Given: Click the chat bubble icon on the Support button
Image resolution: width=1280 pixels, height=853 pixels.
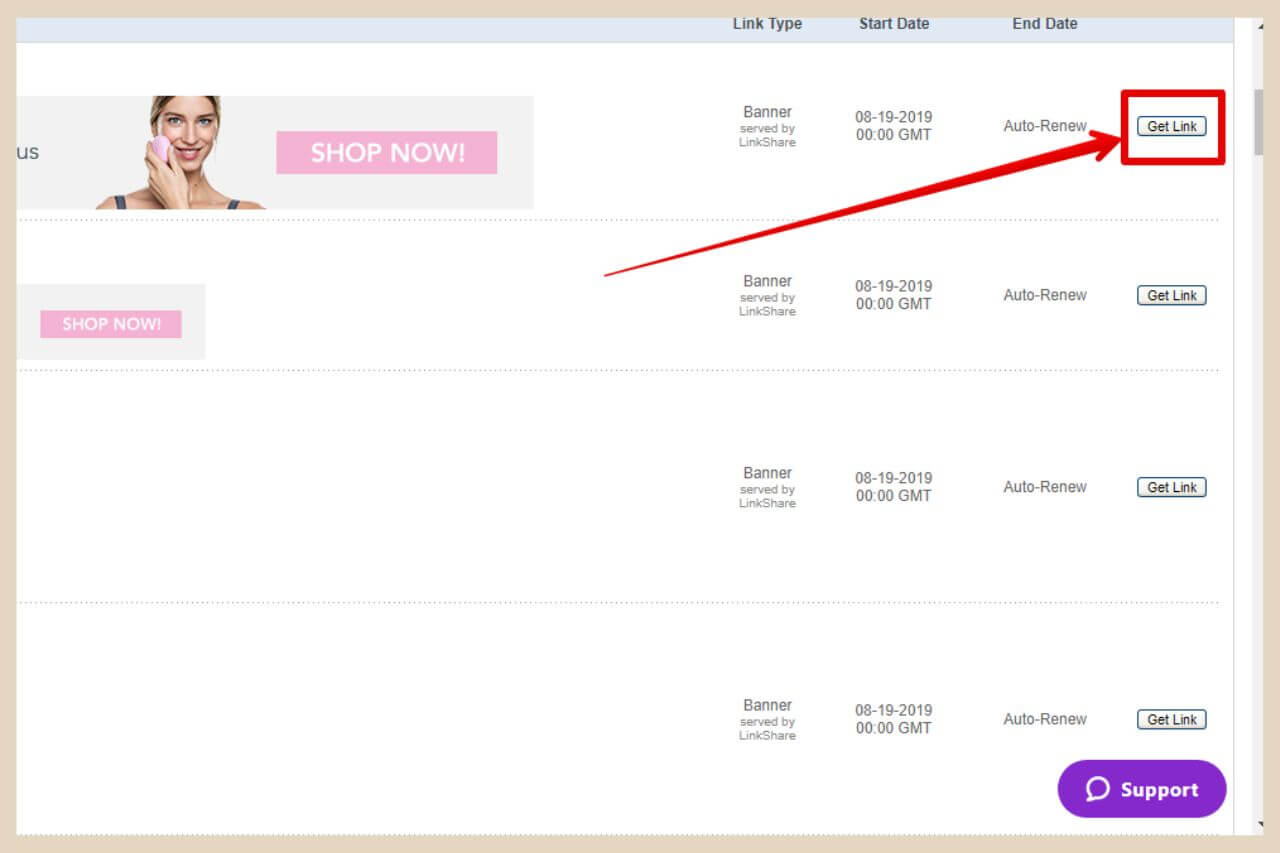Looking at the screenshot, I should [x=1097, y=789].
